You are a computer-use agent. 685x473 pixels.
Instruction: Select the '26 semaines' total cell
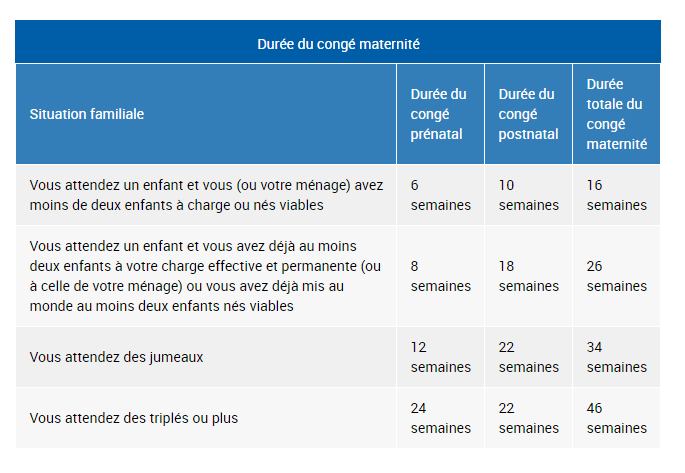(616, 276)
